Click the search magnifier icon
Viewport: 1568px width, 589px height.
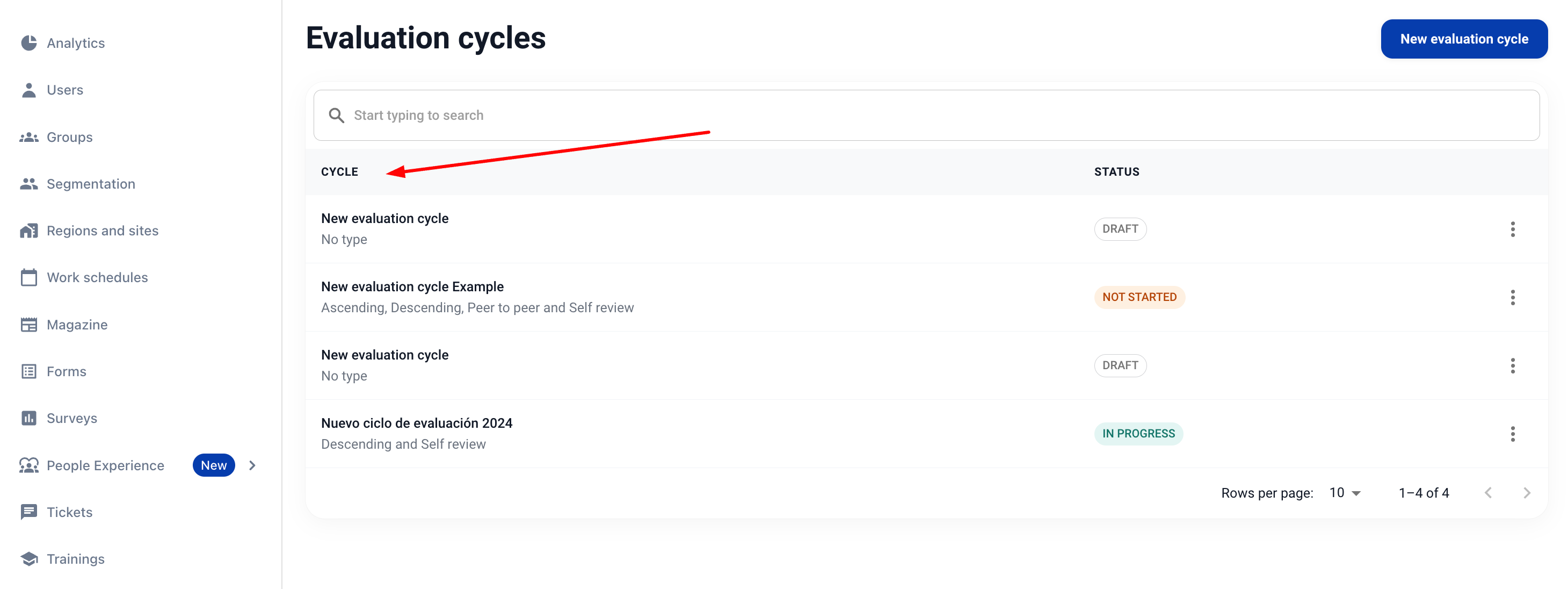point(336,115)
